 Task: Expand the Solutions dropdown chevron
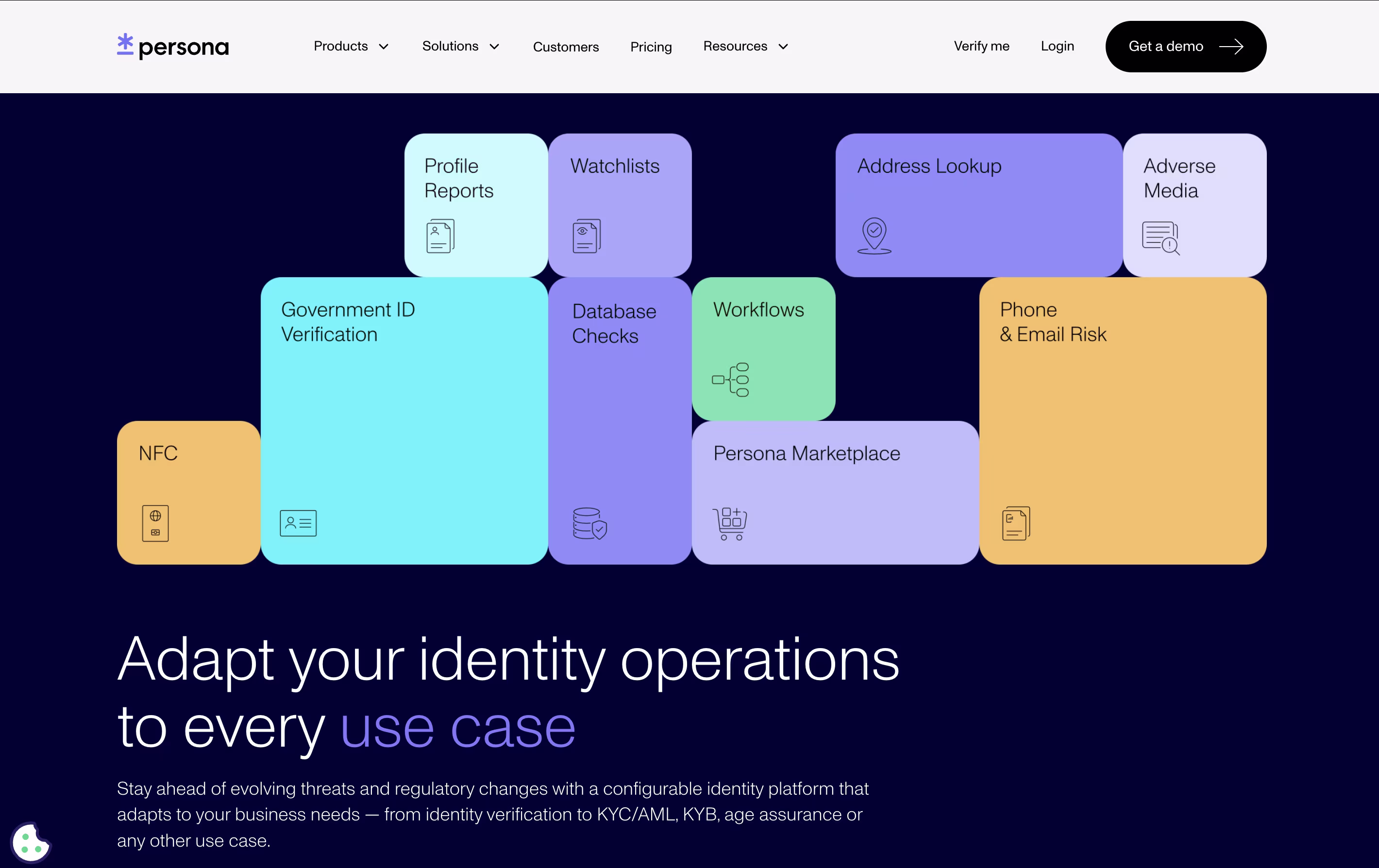(x=494, y=47)
